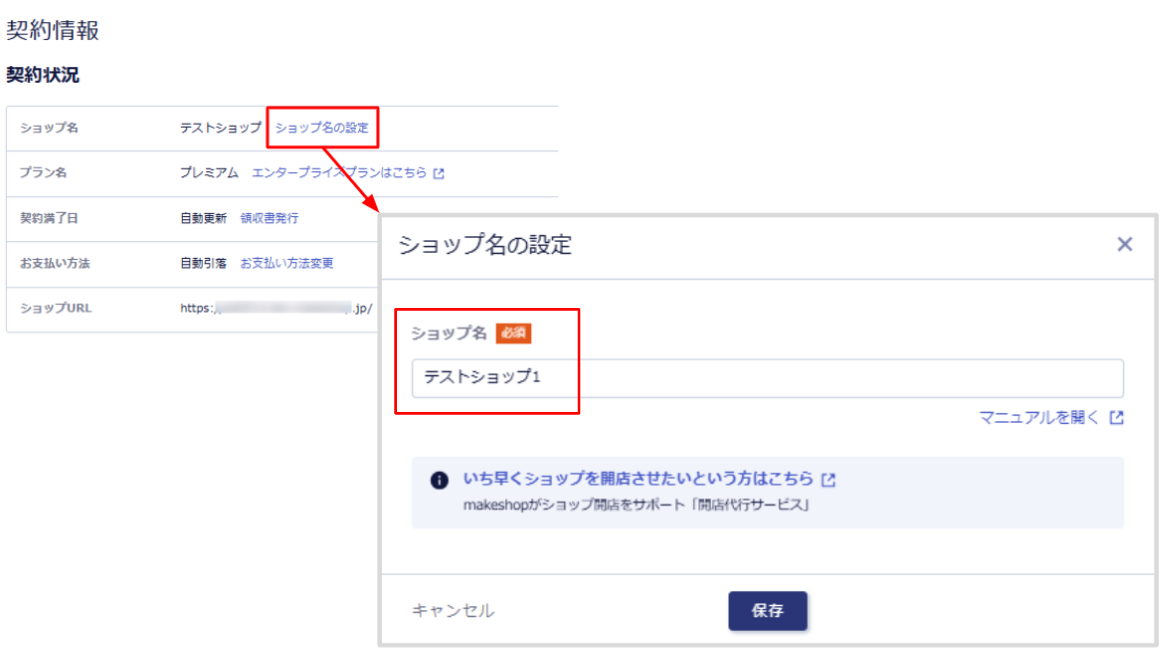Image resolution: width=1171 pixels, height=656 pixels.
Task: Click the blurred ショップURL address
Action: (280, 310)
